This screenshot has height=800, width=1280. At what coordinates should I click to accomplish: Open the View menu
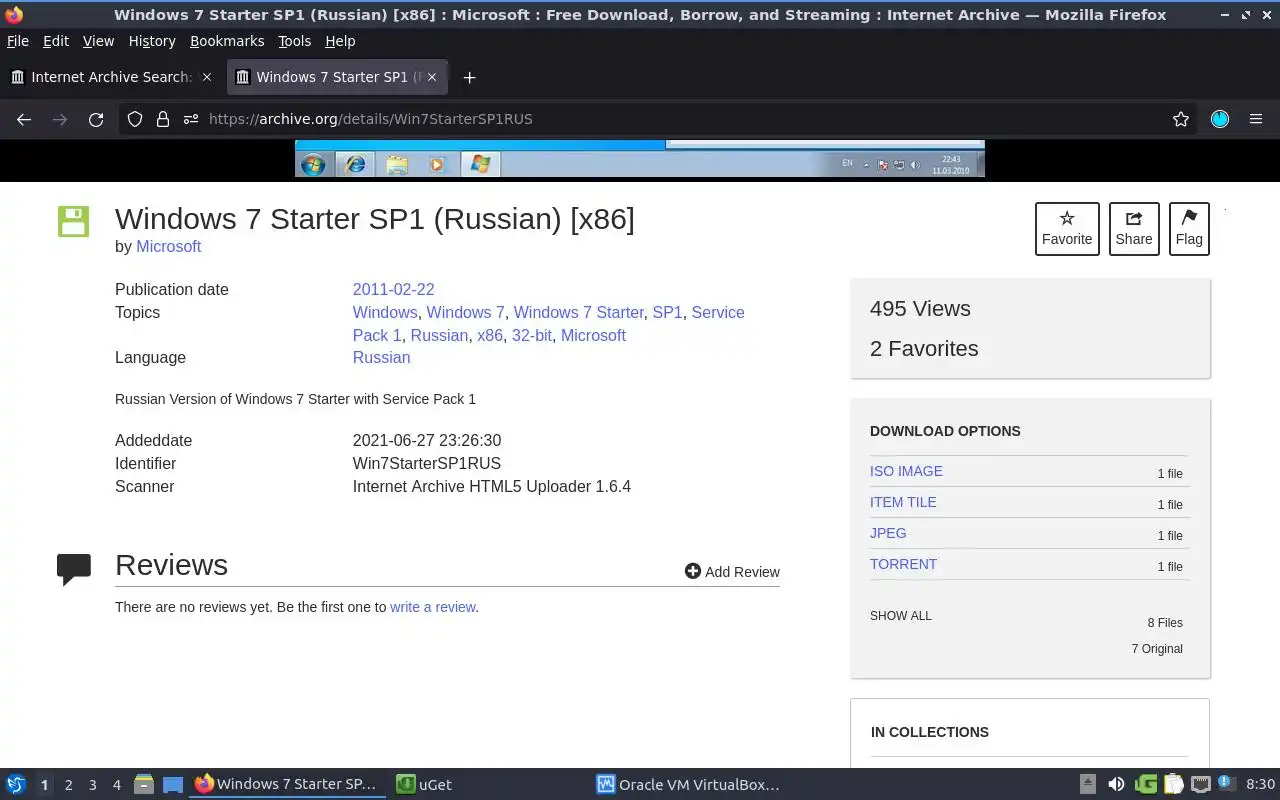(98, 41)
